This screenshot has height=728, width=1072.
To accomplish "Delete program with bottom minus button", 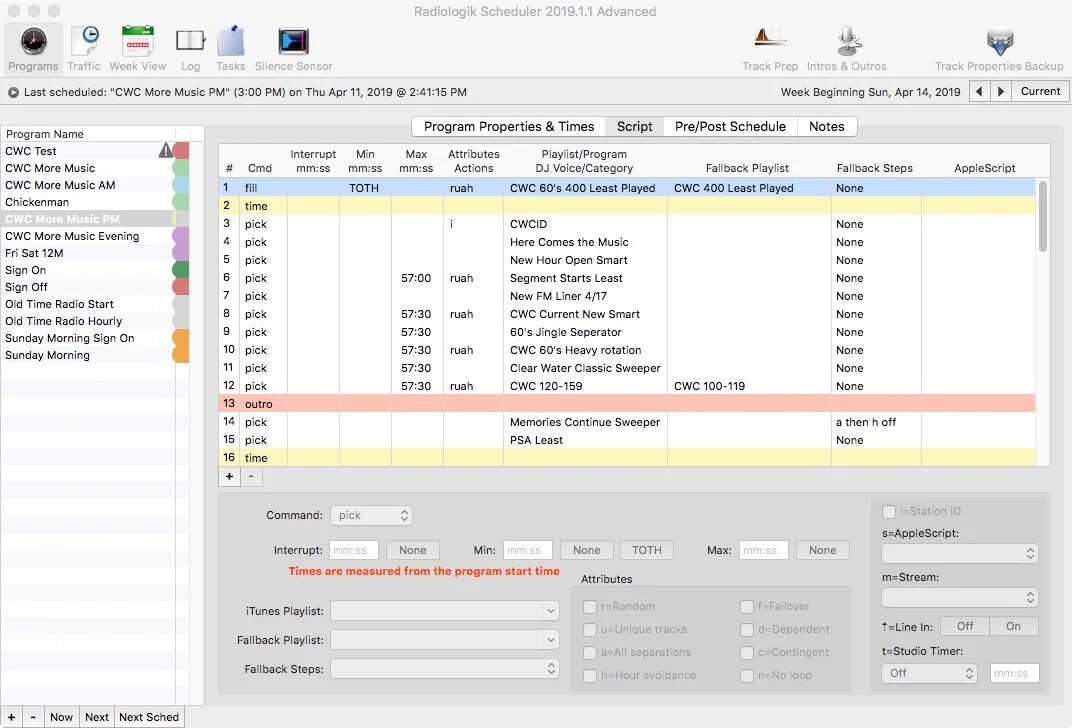I will coord(33,717).
